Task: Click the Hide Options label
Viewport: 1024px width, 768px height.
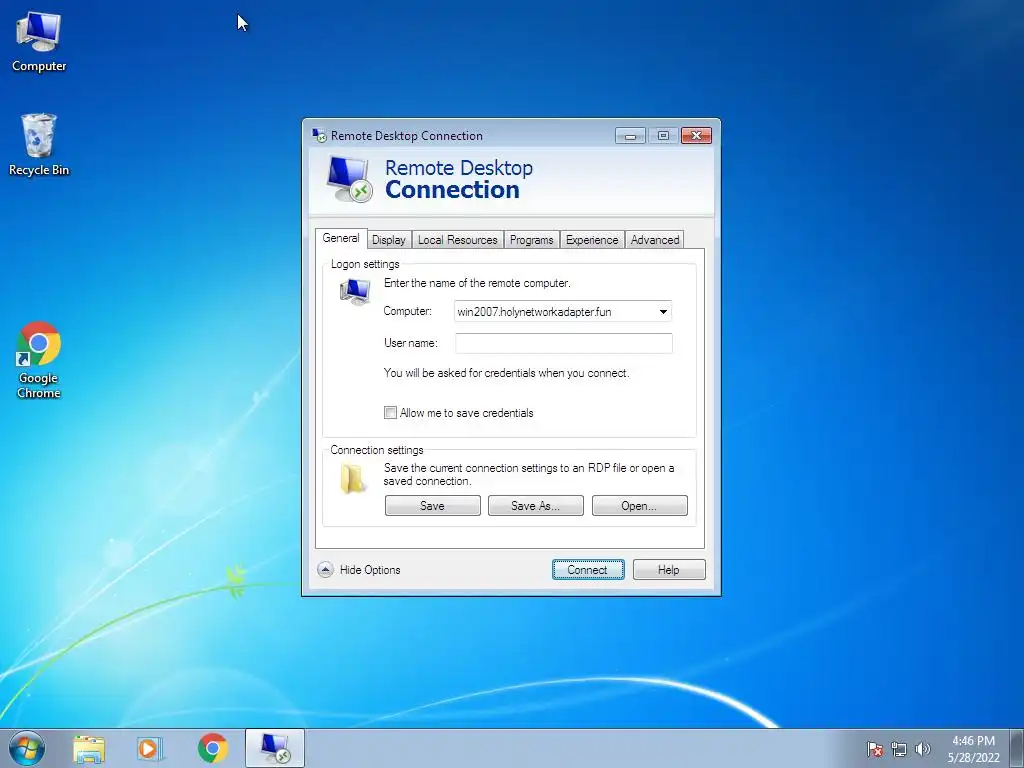Action: coord(370,569)
